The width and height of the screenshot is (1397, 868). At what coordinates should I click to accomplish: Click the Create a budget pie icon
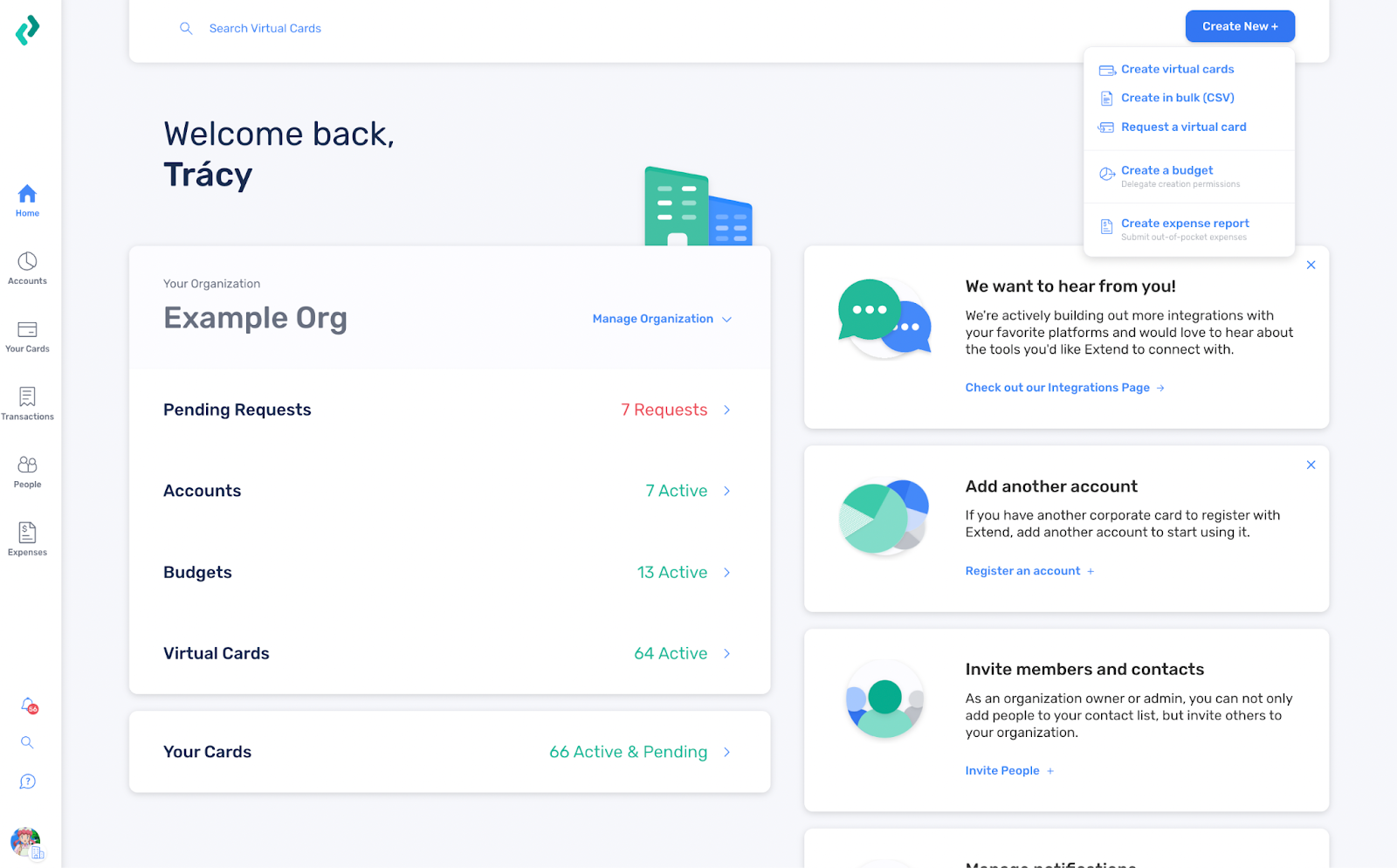click(x=1107, y=174)
